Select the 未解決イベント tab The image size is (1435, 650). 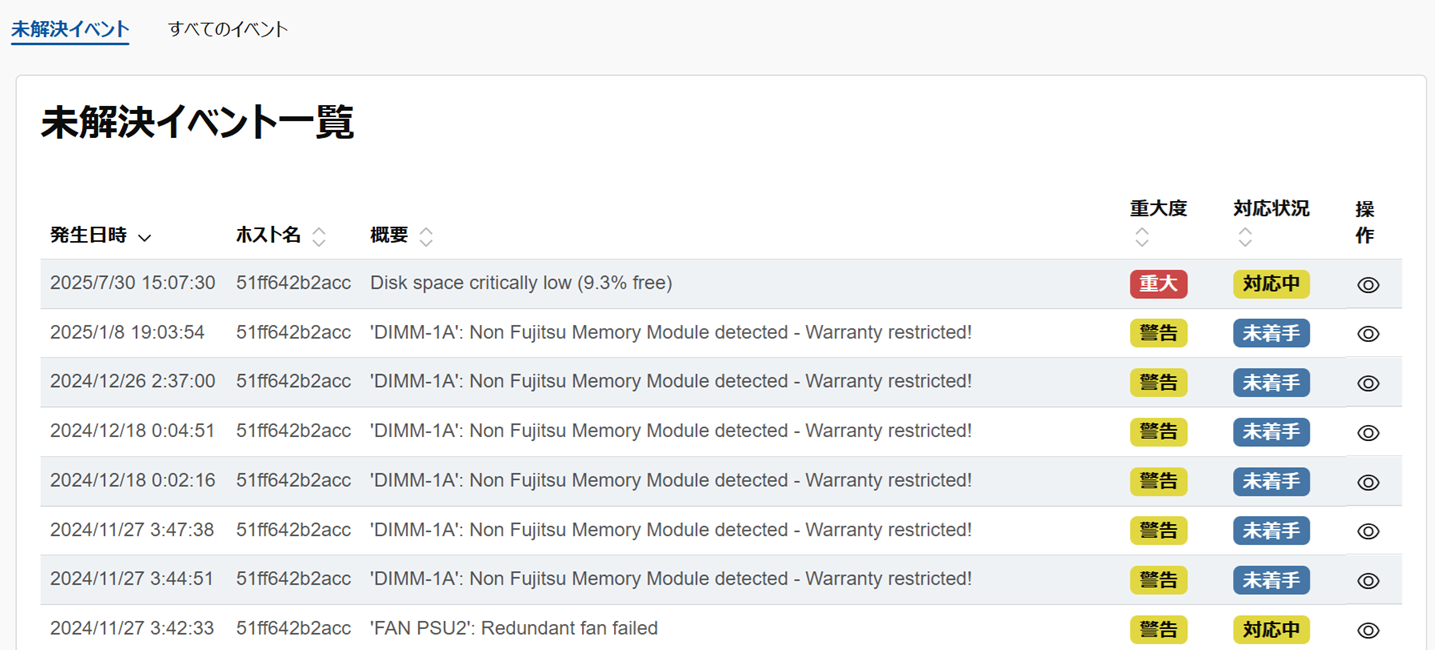(70, 29)
